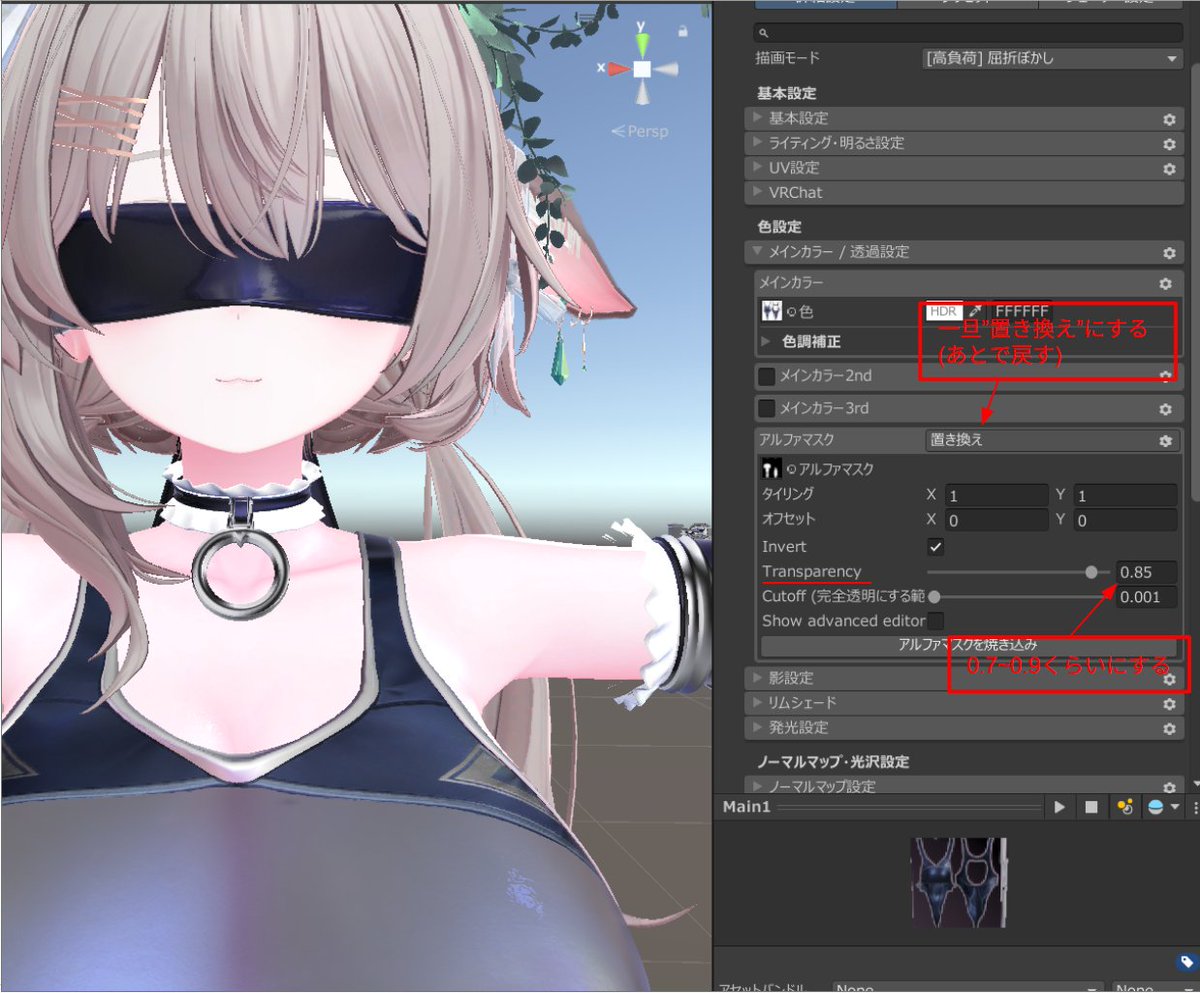Click the inspector search field
The width and height of the screenshot is (1200, 993).
pyautogui.click(x=968, y=33)
